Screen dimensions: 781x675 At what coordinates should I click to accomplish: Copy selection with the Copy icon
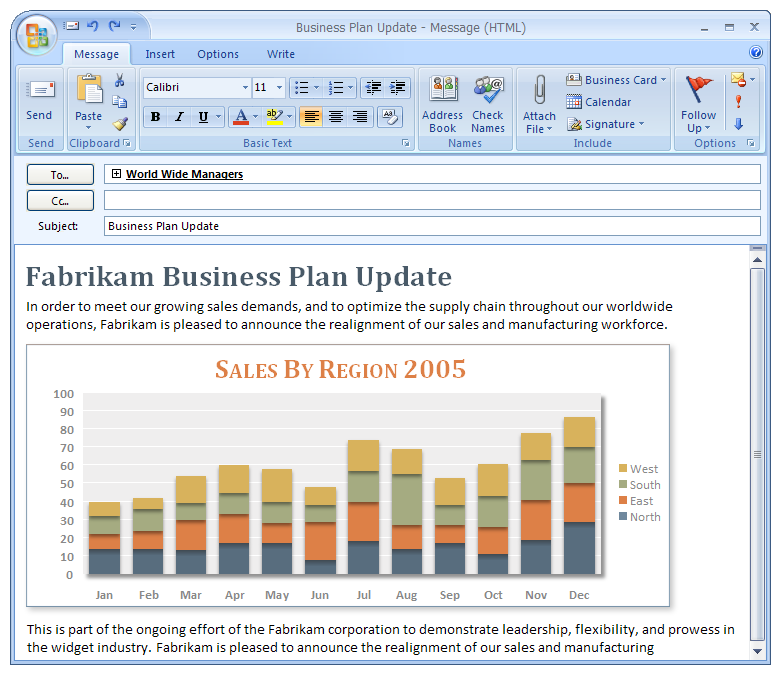(x=120, y=102)
